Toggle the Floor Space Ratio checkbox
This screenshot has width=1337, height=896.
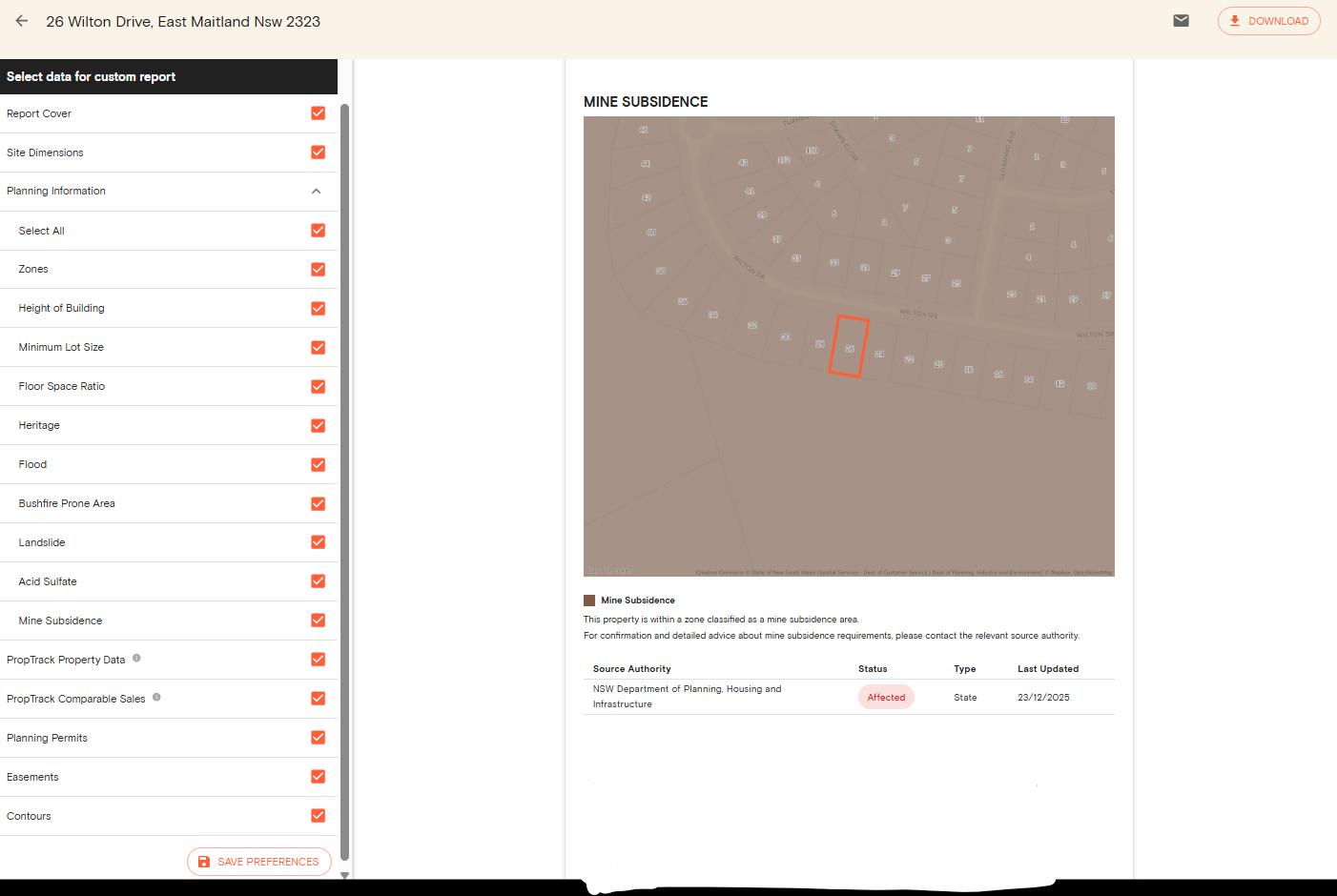[319, 387]
